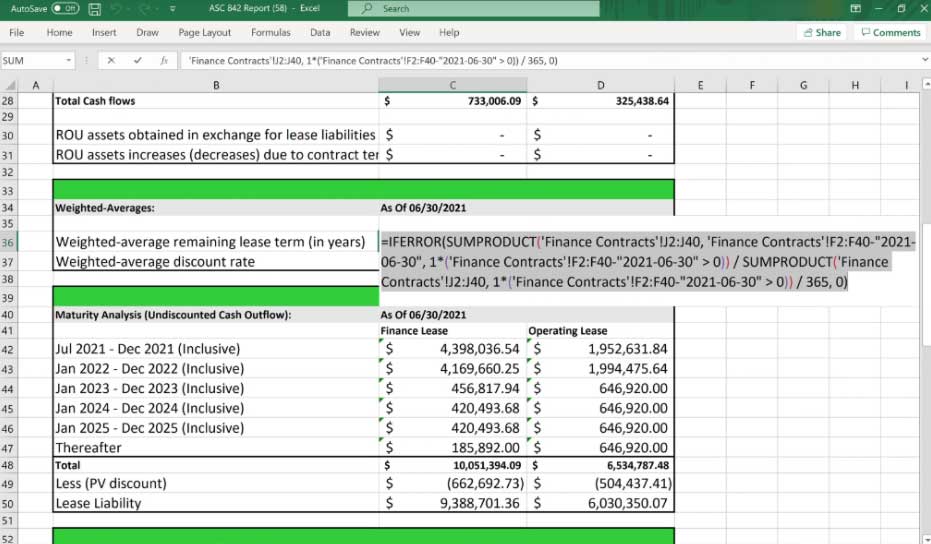Select the column C header

click(452, 85)
